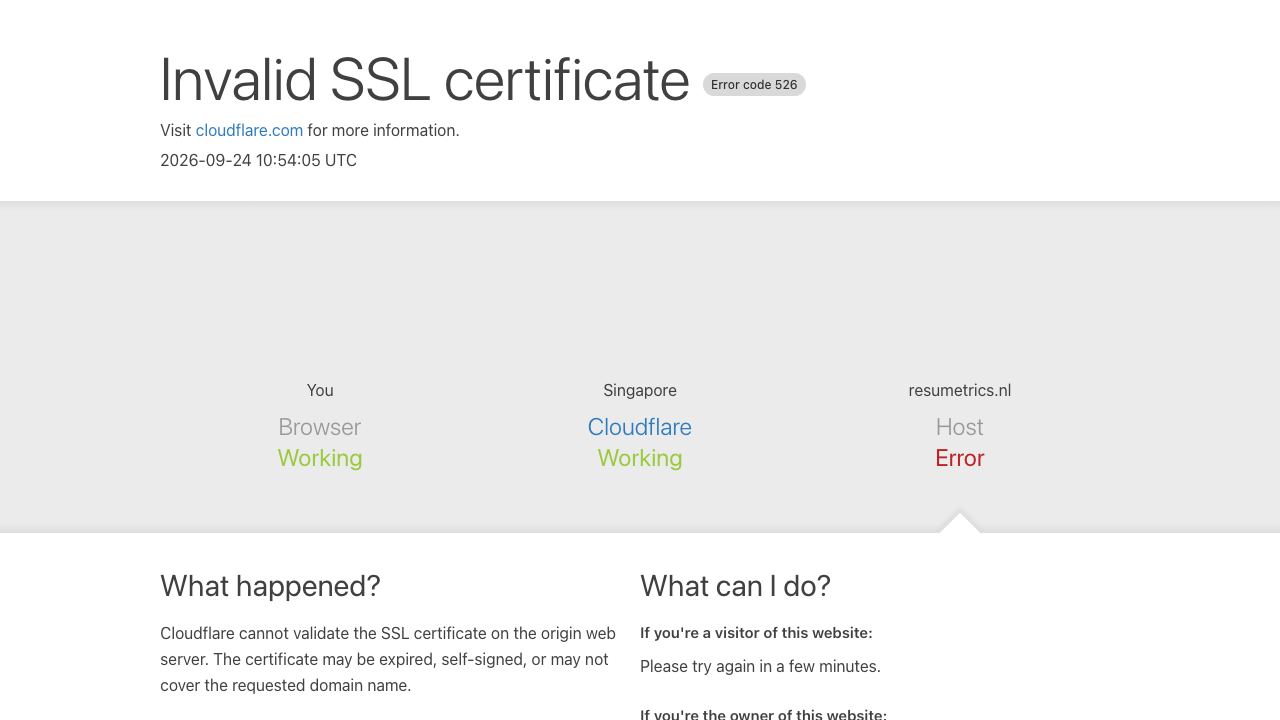Click the Host label
1280x720 pixels.
click(960, 427)
